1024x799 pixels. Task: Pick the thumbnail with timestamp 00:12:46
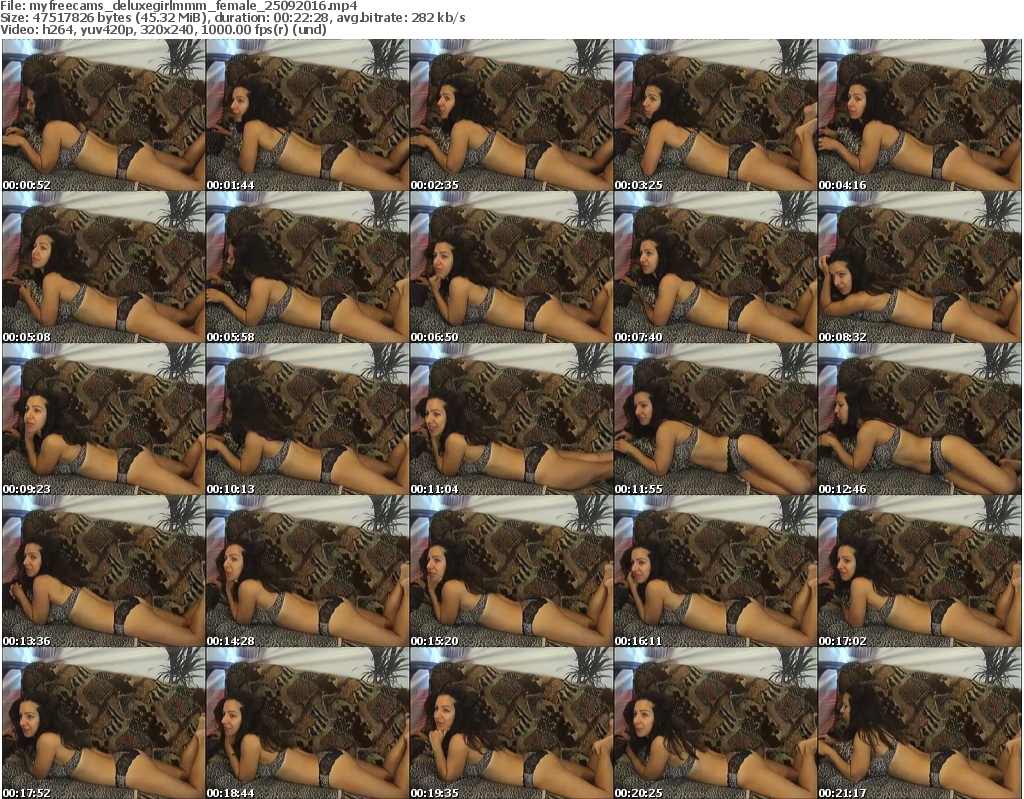tap(919, 419)
